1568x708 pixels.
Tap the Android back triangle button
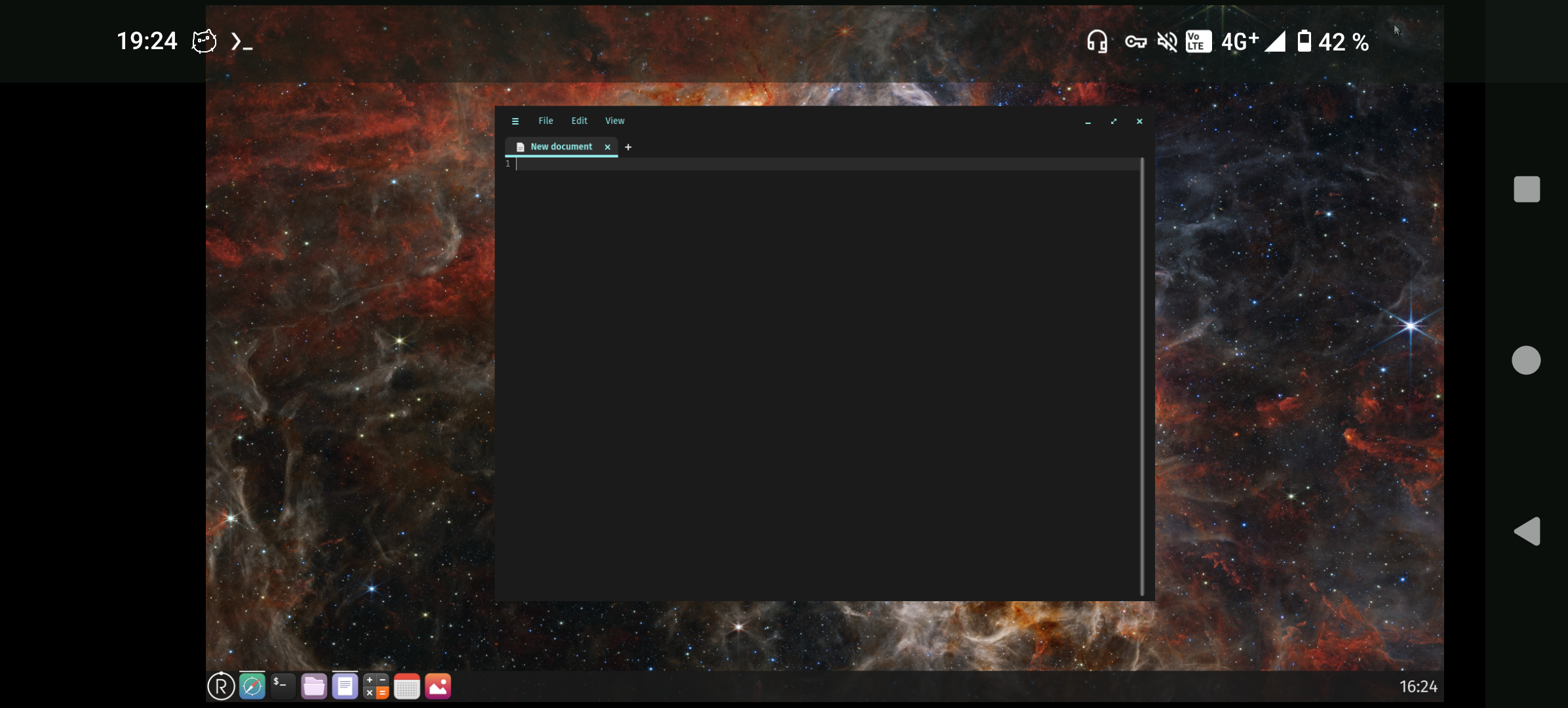[x=1527, y=531]
